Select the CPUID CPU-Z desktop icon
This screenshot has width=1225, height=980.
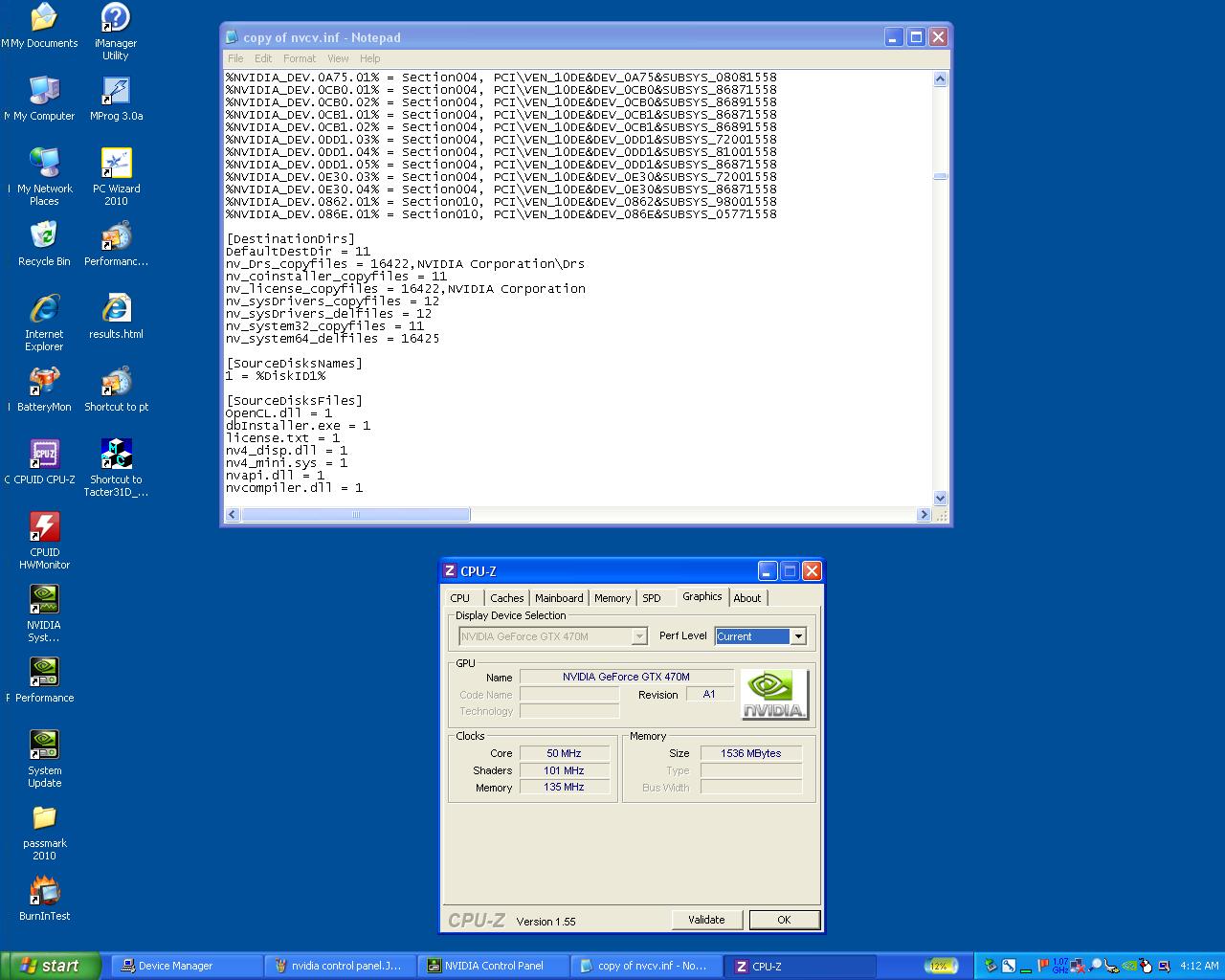pyautogui.click(x=44, y=462)
